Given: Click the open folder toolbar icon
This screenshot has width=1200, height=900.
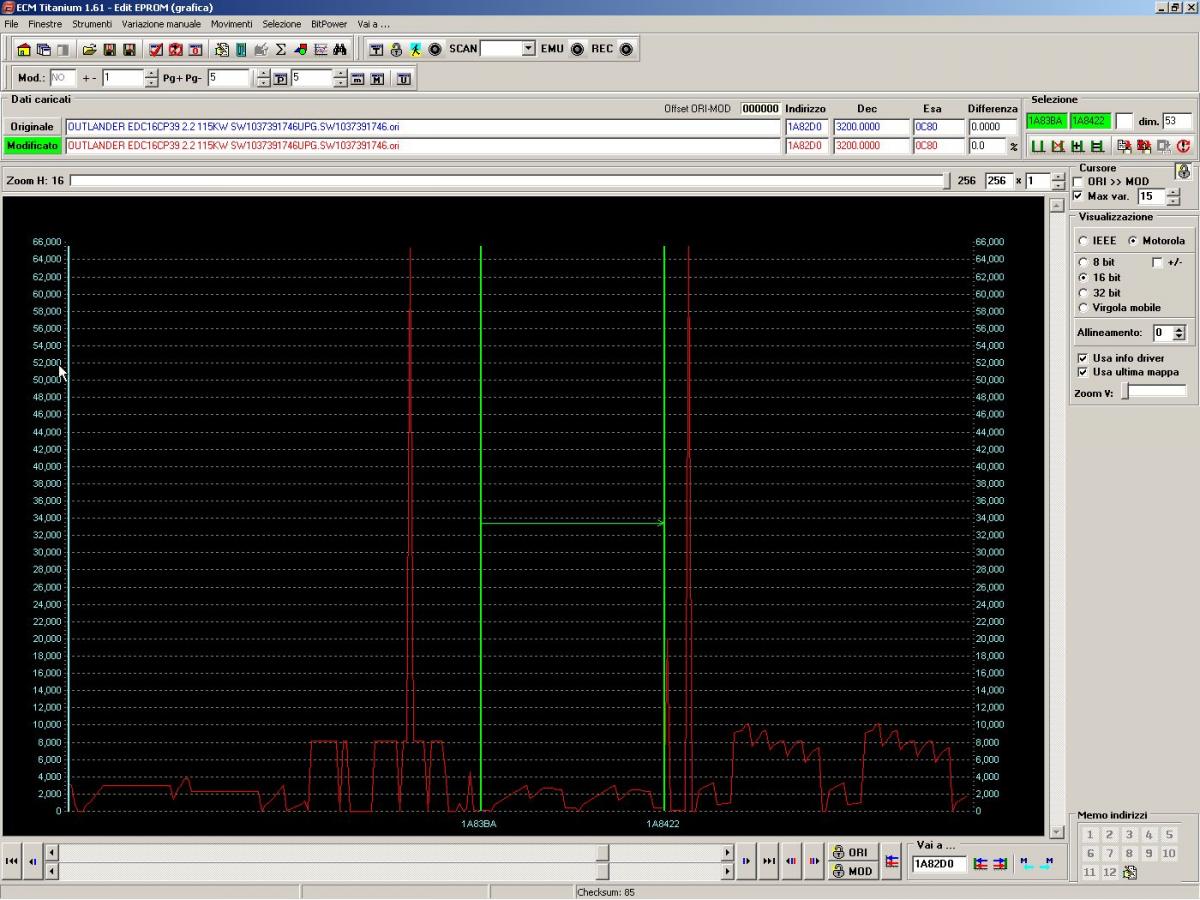Looking at the screenshot, I should pyautogui.click(x=89, y=49).
